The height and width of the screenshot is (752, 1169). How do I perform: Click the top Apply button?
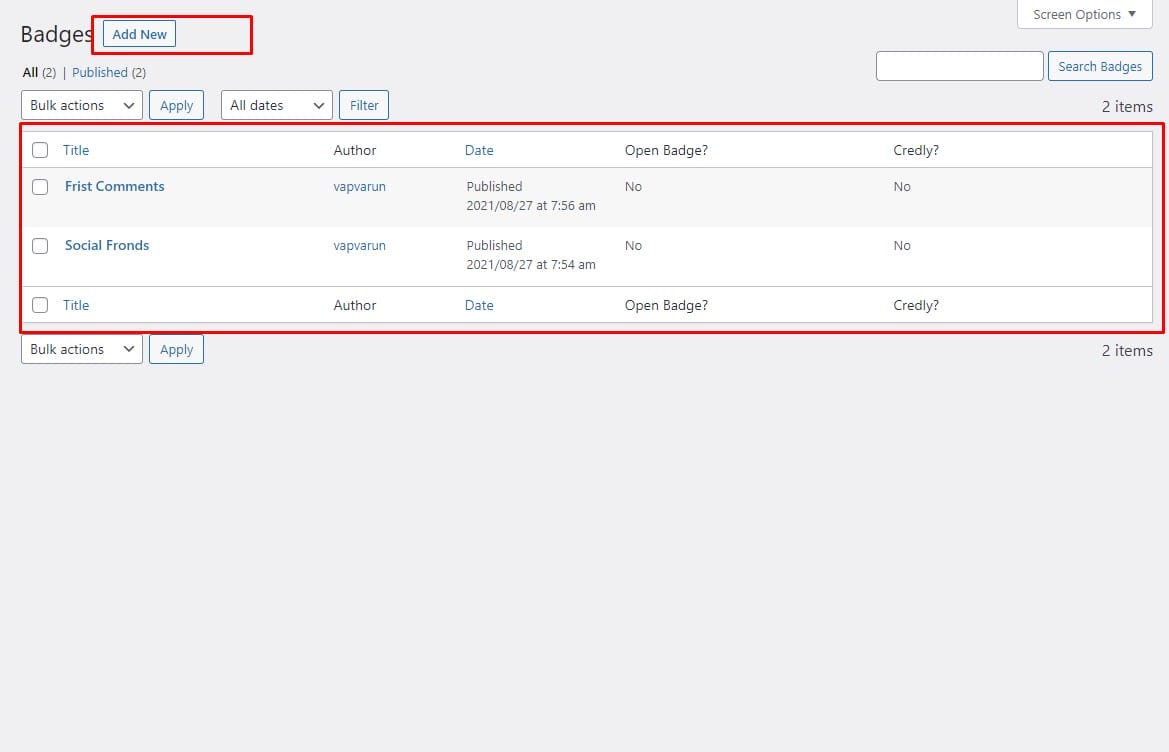[176, 105]
